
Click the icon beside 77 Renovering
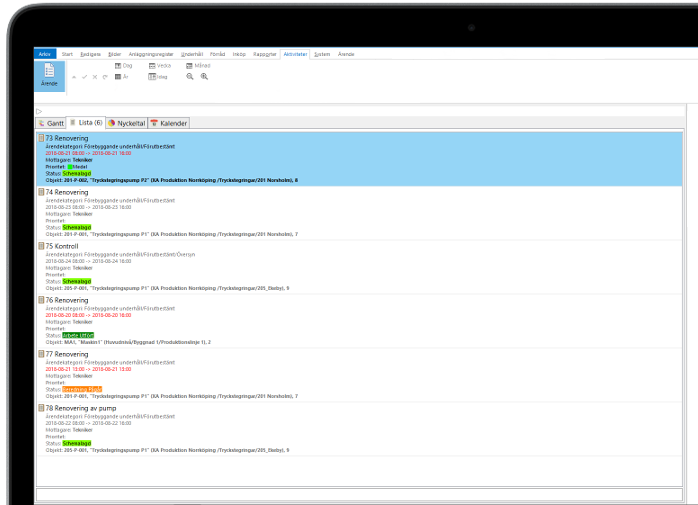point(41,354)
